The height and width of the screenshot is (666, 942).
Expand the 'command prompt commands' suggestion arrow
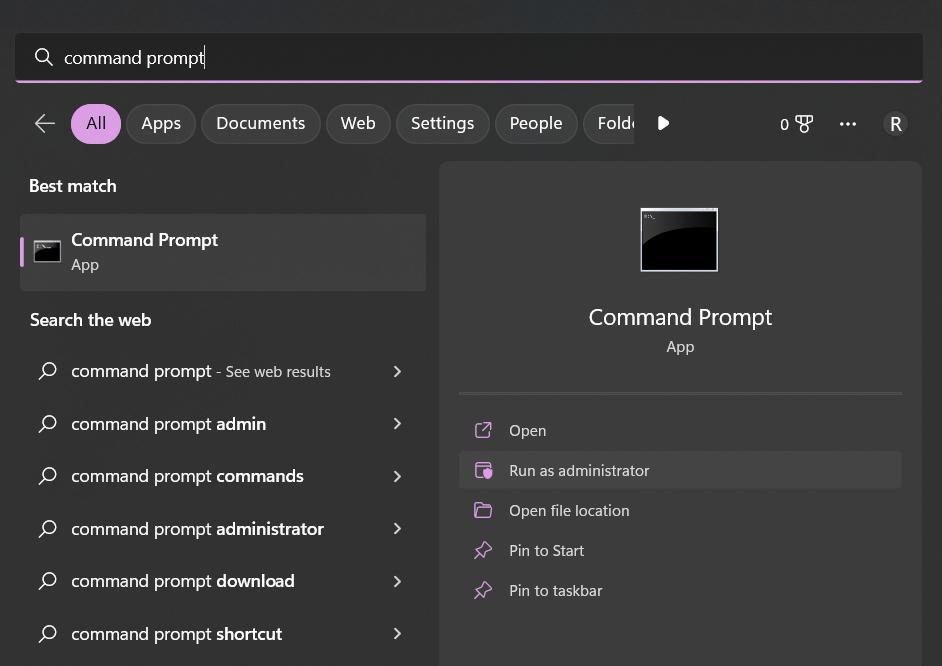click(397, 476)
